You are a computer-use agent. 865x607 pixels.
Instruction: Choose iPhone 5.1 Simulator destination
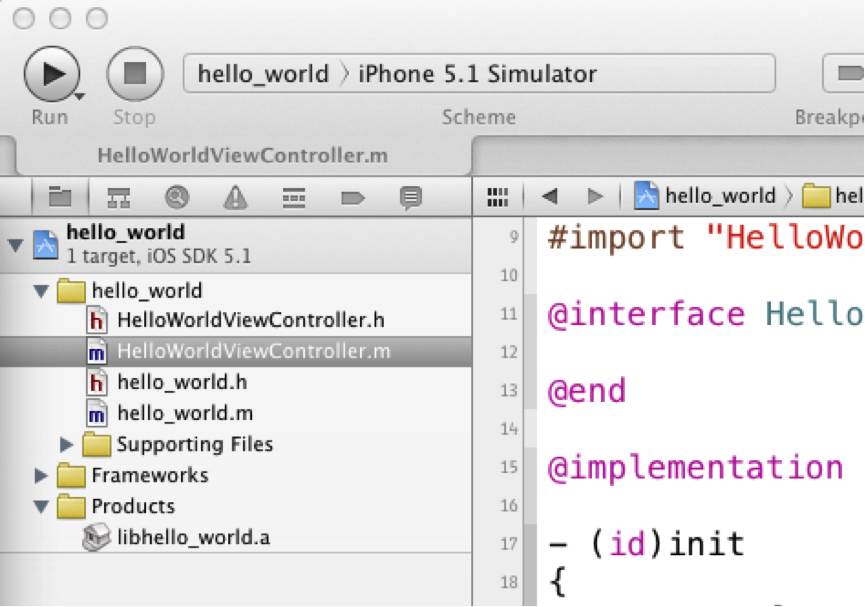point(478,73)
